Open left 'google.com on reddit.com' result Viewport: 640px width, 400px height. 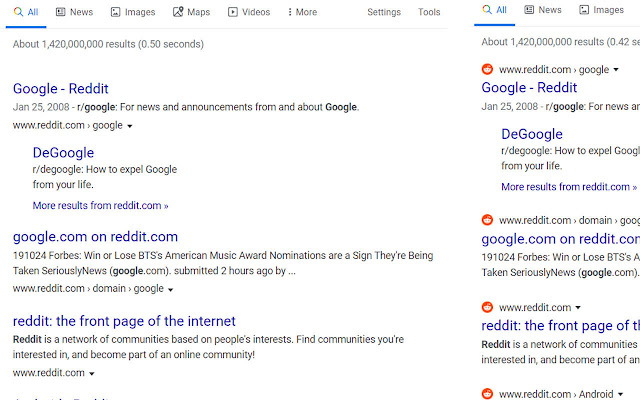(96, 237)
